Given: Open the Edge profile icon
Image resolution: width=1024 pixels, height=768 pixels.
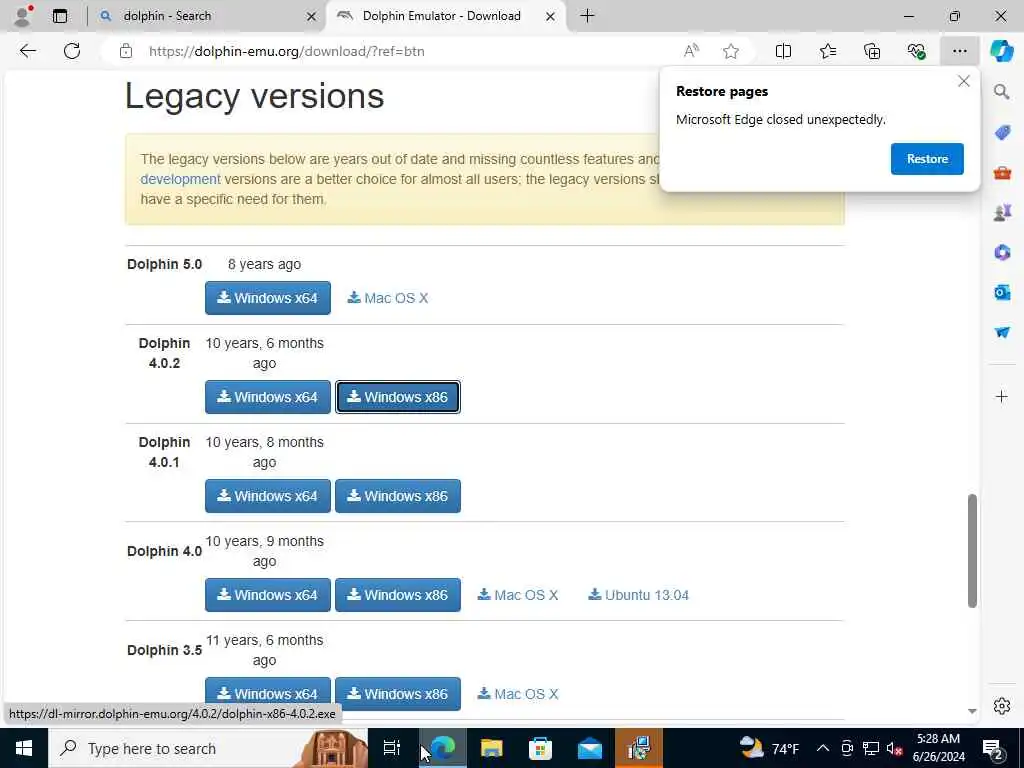Looking at the screenshot, I should 24,16.
